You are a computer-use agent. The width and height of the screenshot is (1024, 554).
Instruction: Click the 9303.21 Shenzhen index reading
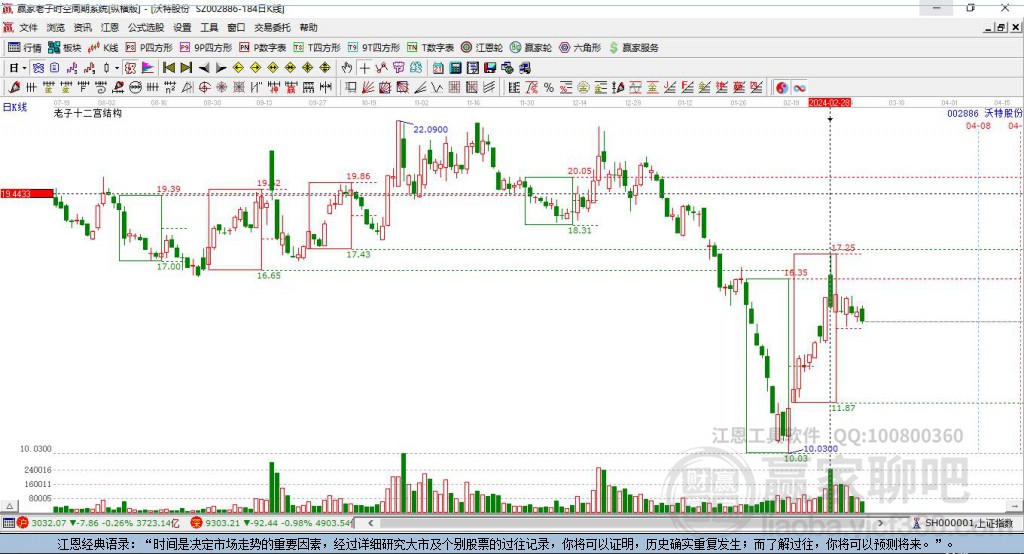point(223,523)
